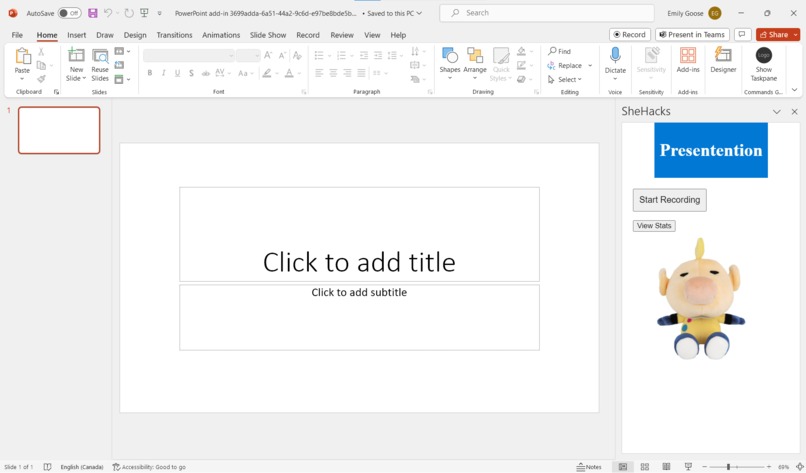Viewport: 806px width, 473px height.
Task: Switch to the Animations tab
Action: (221, 35)
